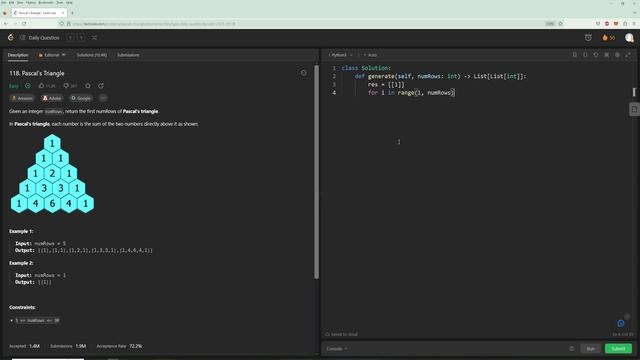This screenshot has width=640, height=360.
Task: Open the Auto editor mode dropdown
Action: tap(371, 55)
